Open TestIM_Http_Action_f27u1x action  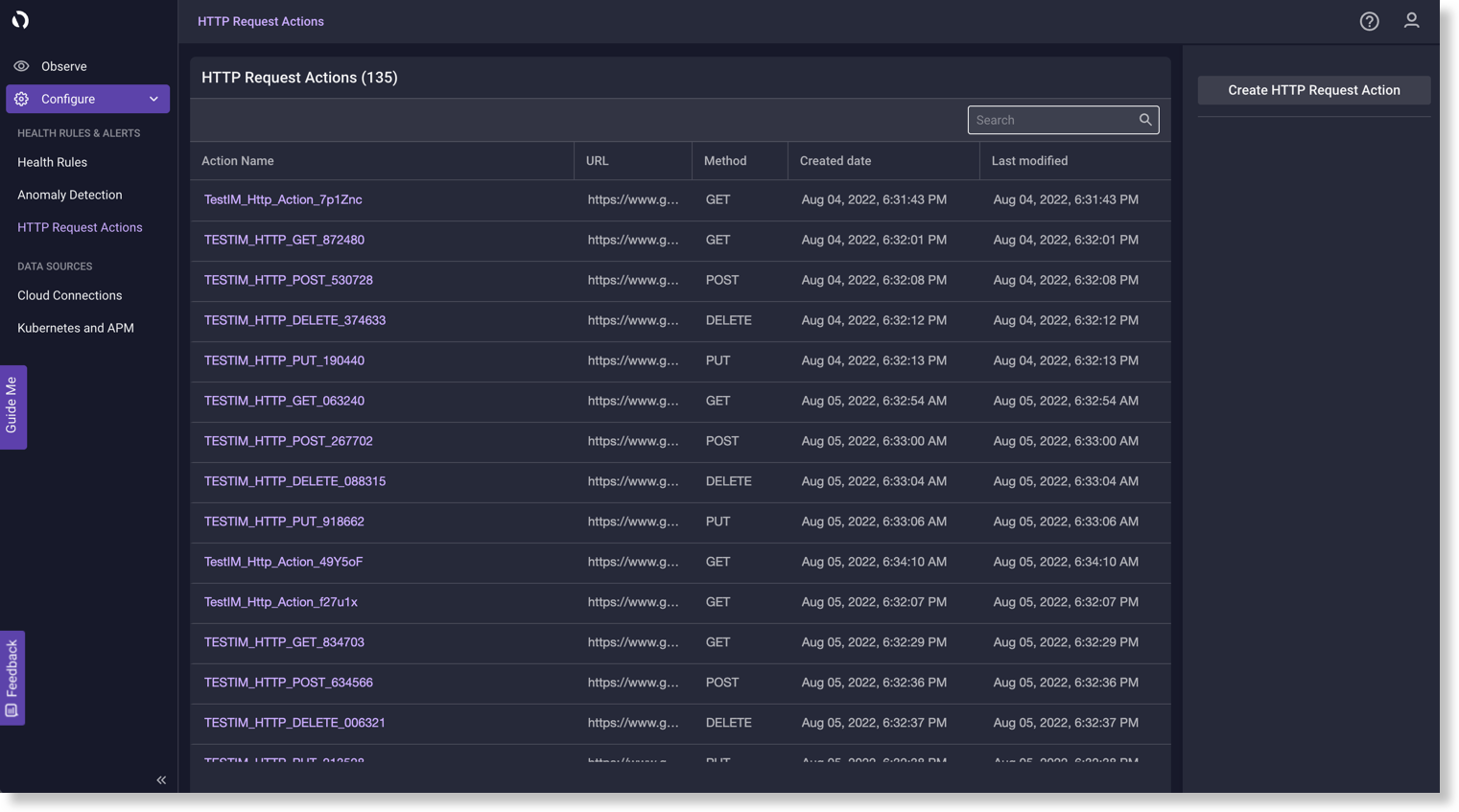tap(281, 602)
